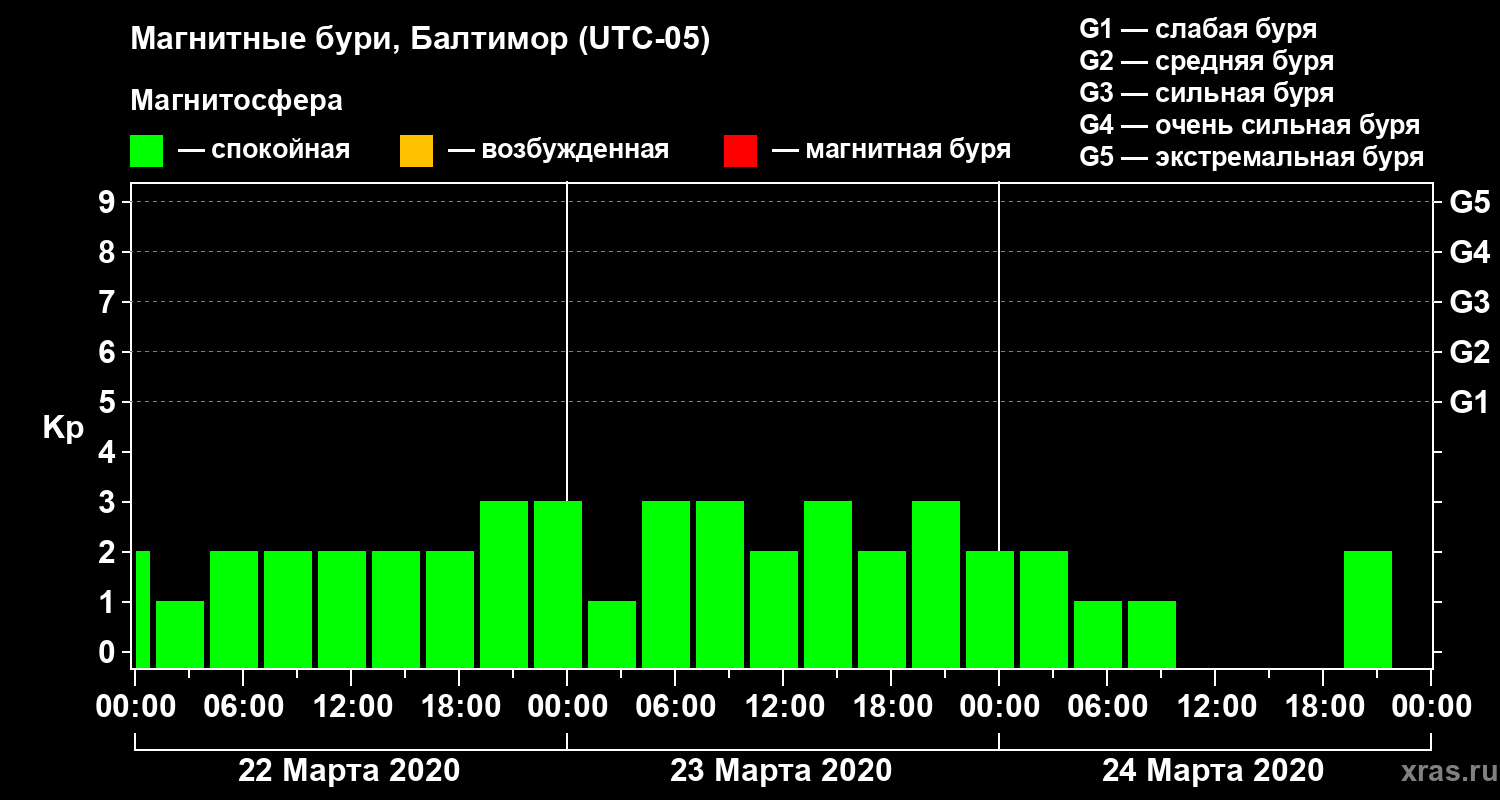The width and height of the screenshot is (1500, 800).
Task: Click the '22 Марта 2020' date label
Action: tap(349, 771)
